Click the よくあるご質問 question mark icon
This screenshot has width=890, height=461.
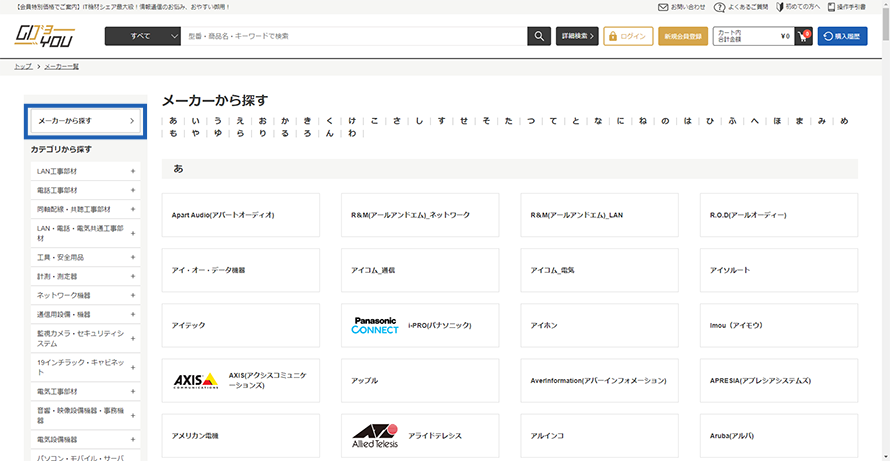click(x=719, y=7)
